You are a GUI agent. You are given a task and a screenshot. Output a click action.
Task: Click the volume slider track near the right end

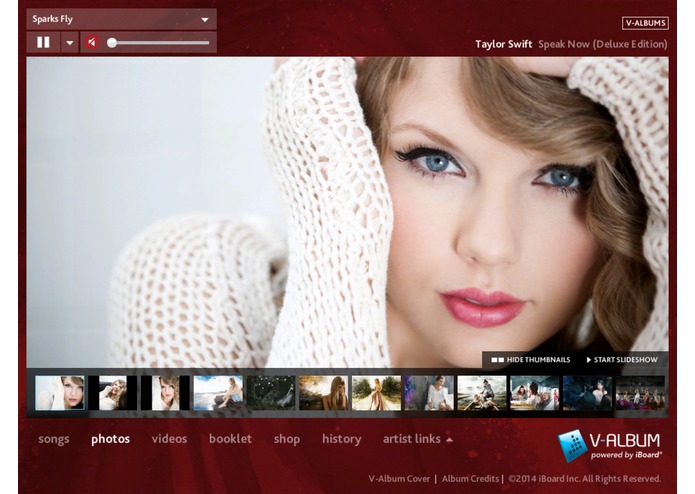coord(202,43)
